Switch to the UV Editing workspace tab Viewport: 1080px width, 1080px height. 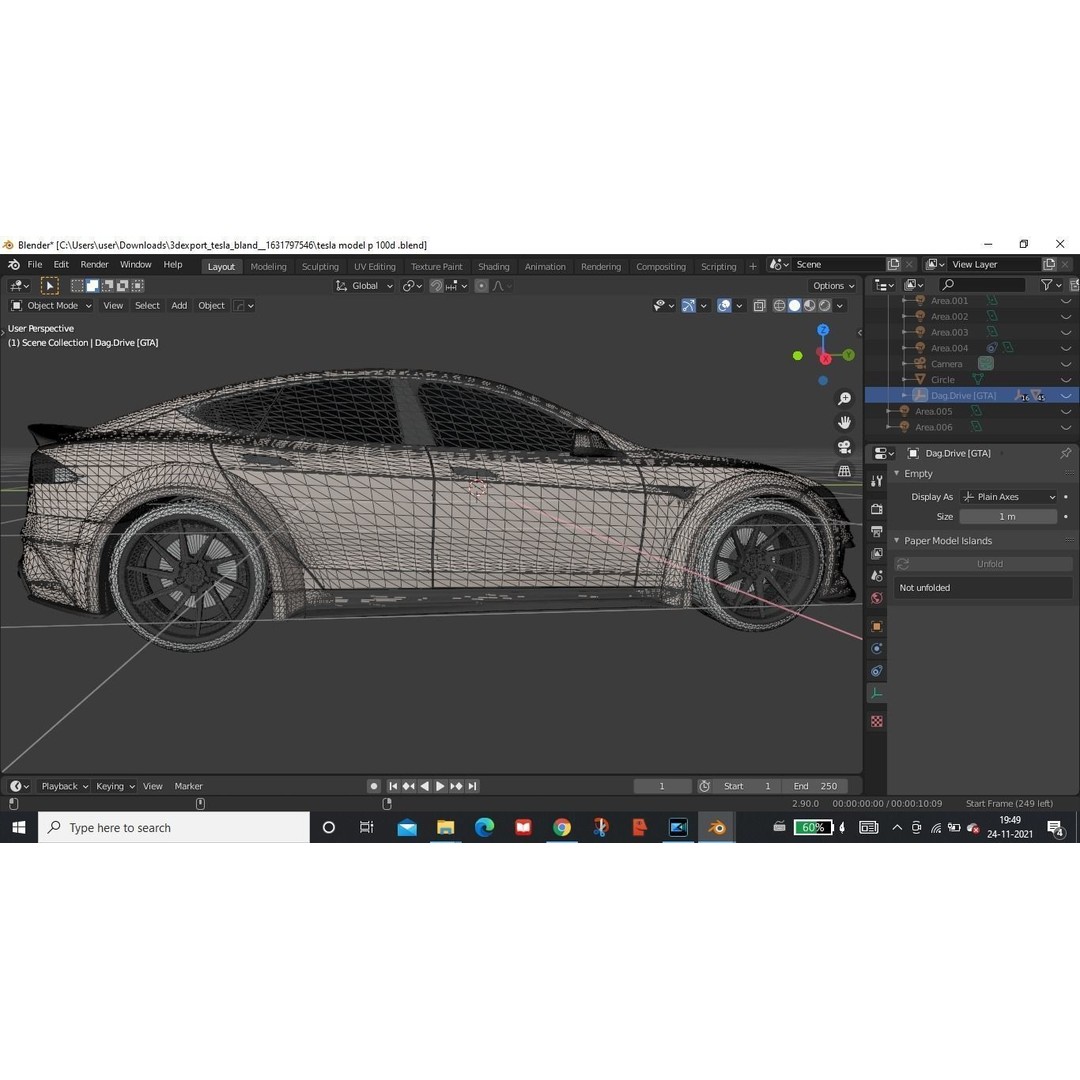[x=375, y=267]
